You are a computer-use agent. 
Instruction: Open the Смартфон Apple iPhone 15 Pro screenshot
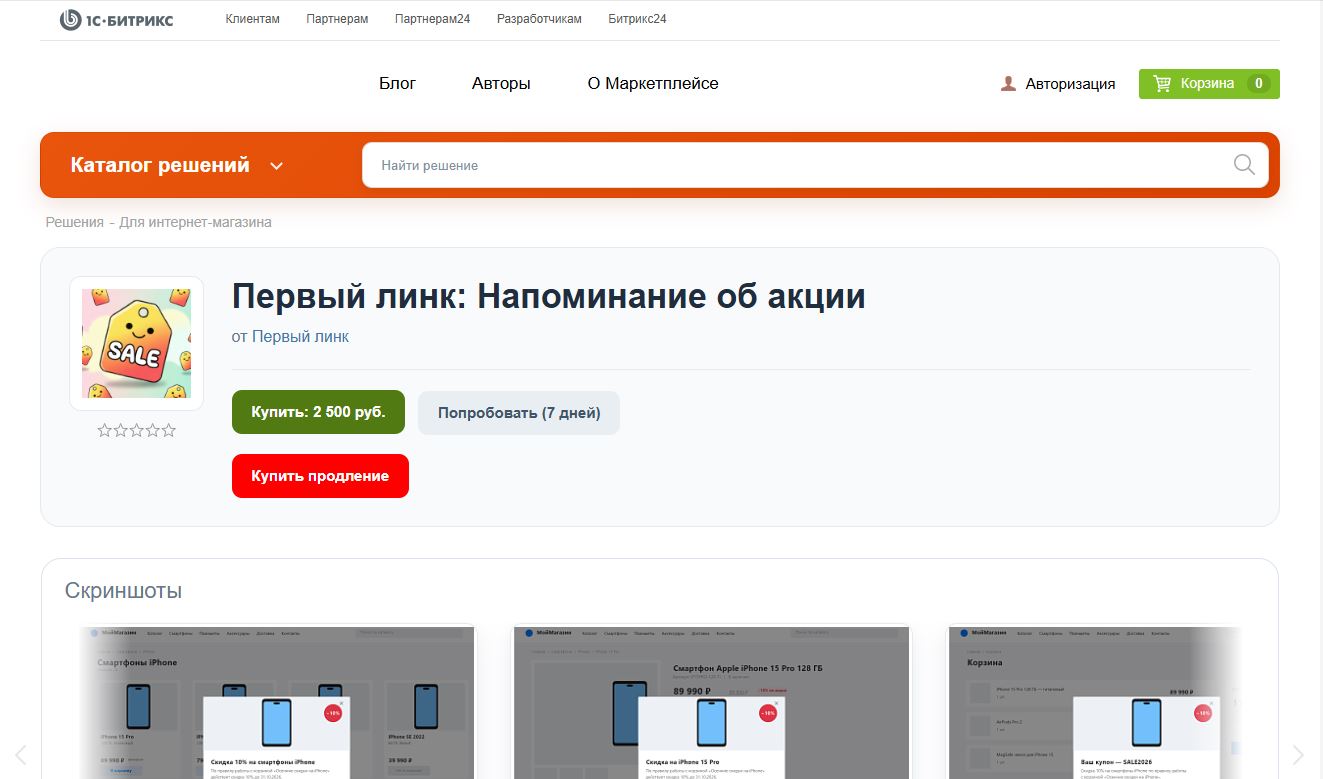click(x=712, y=702)
